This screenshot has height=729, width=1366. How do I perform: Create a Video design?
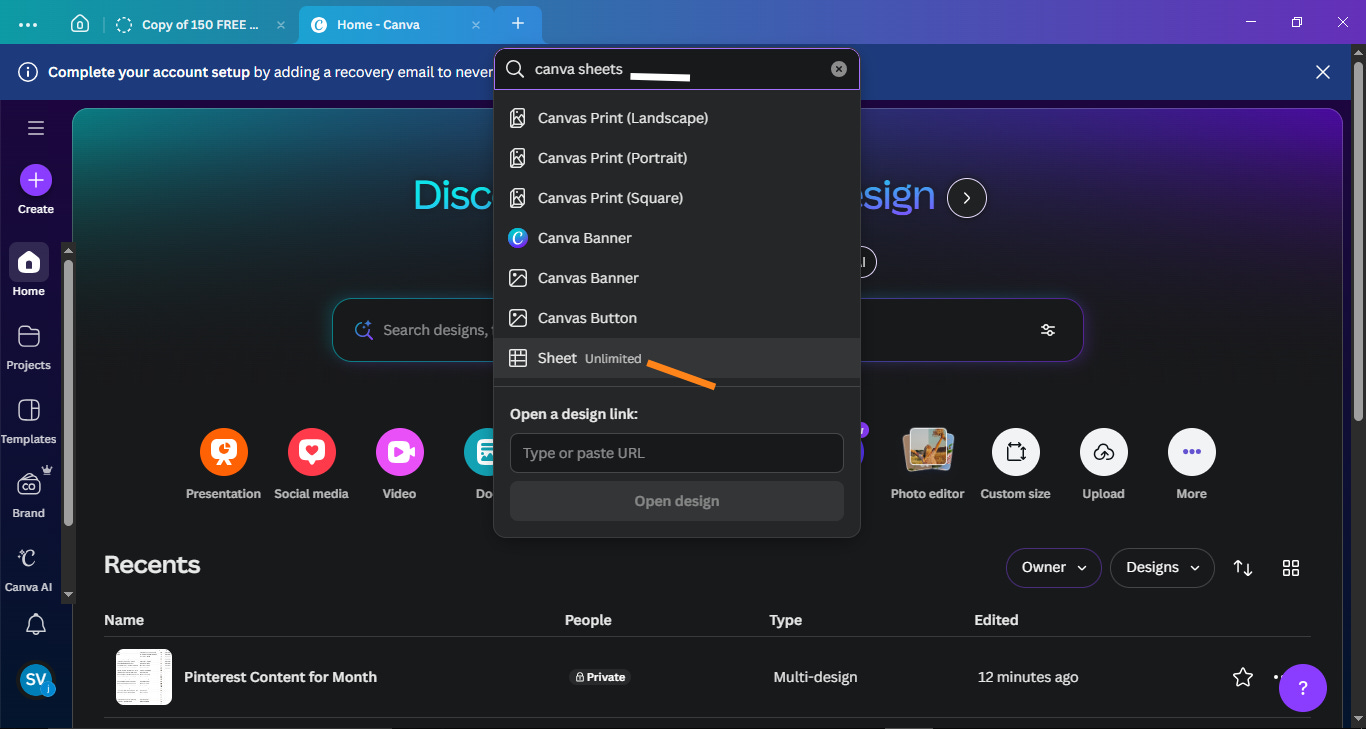[x=400, y=464]
